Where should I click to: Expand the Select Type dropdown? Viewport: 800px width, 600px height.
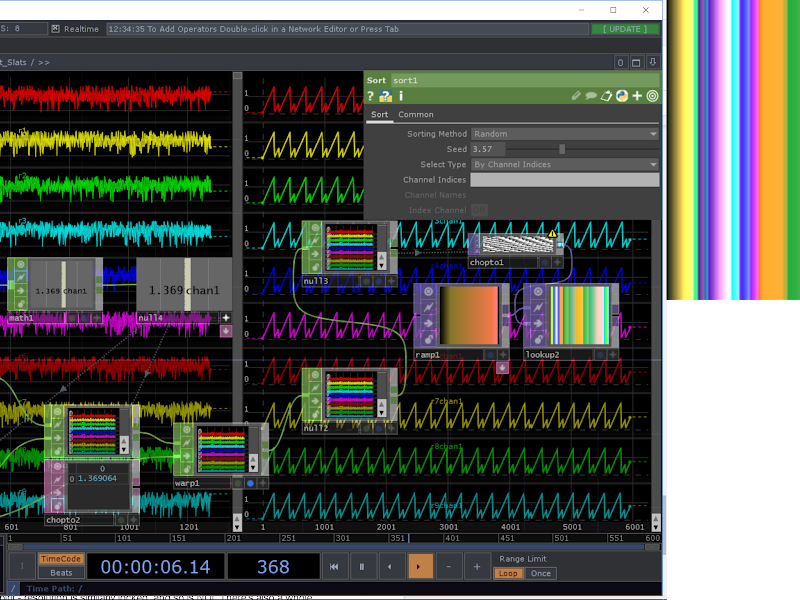[x=565, y=164]
